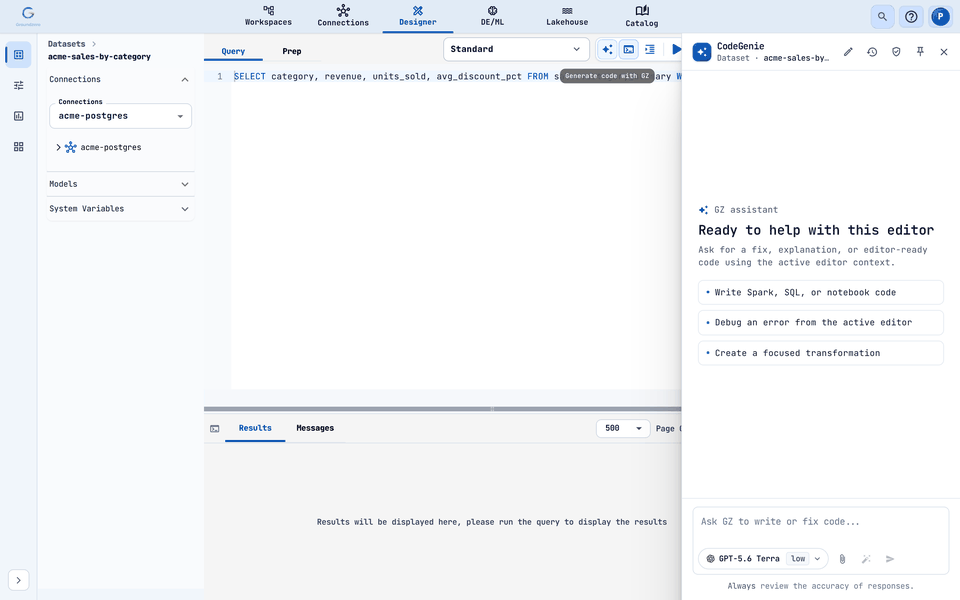Expand the acme-postgres tree node
Viewport: 960px width, 600px height.
[58, 147]
